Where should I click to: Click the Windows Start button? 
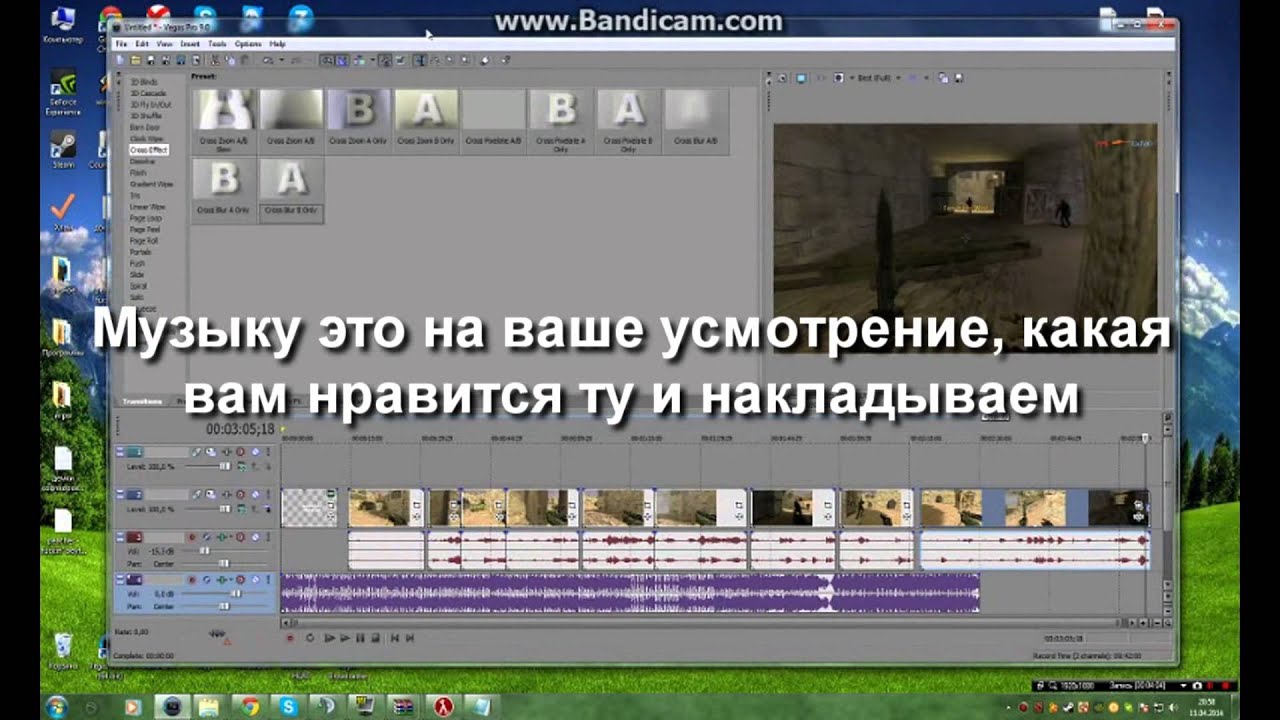pos(55,706)
